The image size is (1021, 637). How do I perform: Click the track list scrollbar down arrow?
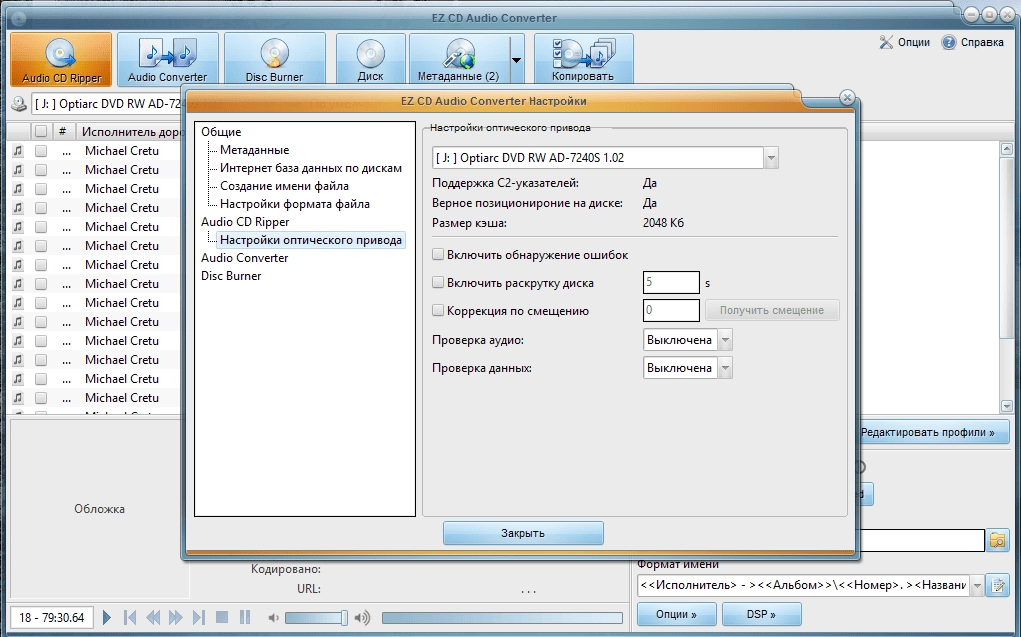point(1006,406)
